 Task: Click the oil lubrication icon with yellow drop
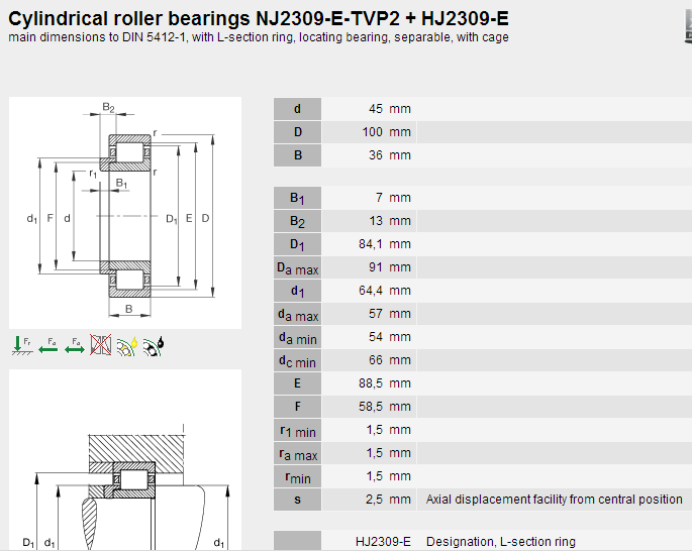(127, 346)
